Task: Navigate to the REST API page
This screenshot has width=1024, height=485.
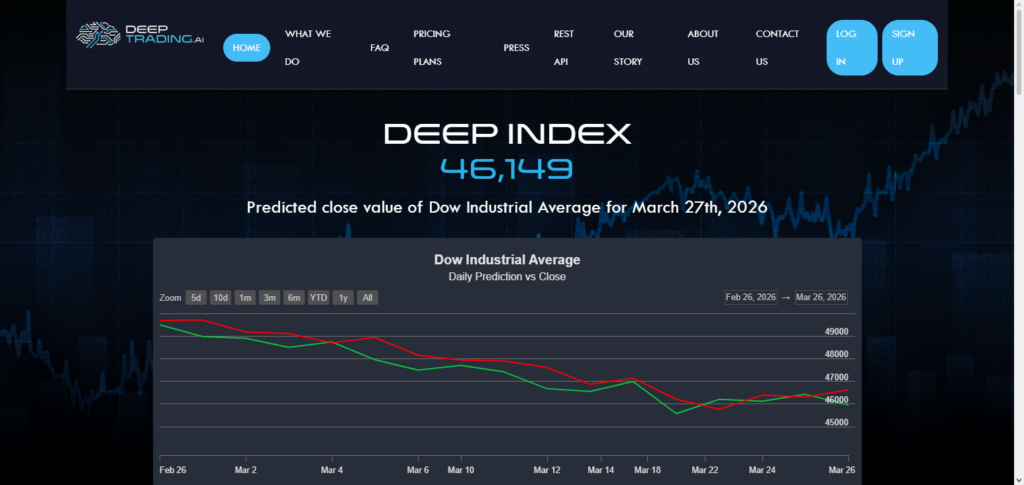Action: click(564, 48)
